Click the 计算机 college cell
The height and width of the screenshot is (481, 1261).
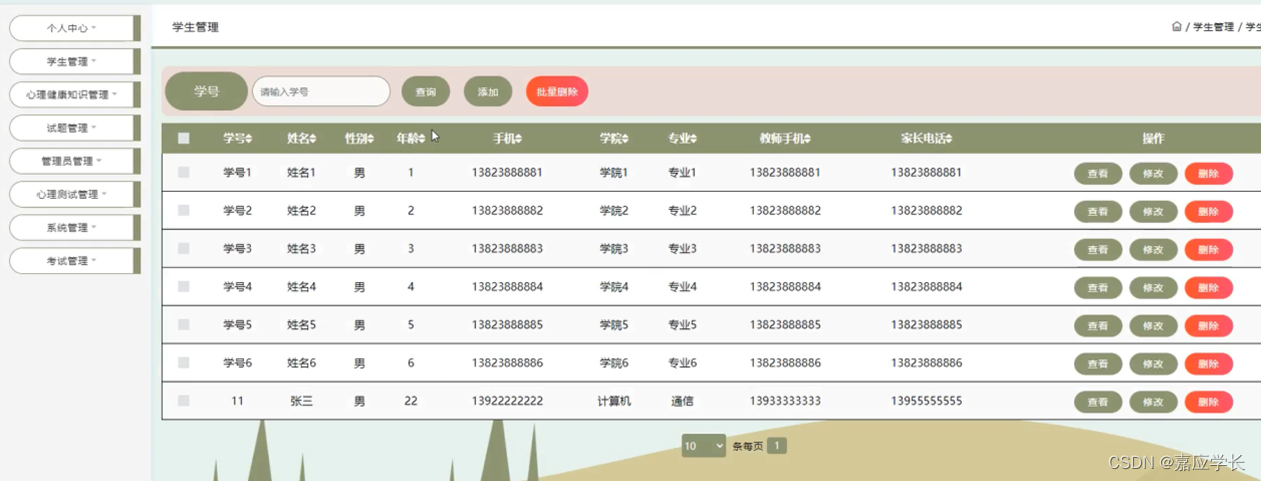point(614,401)
